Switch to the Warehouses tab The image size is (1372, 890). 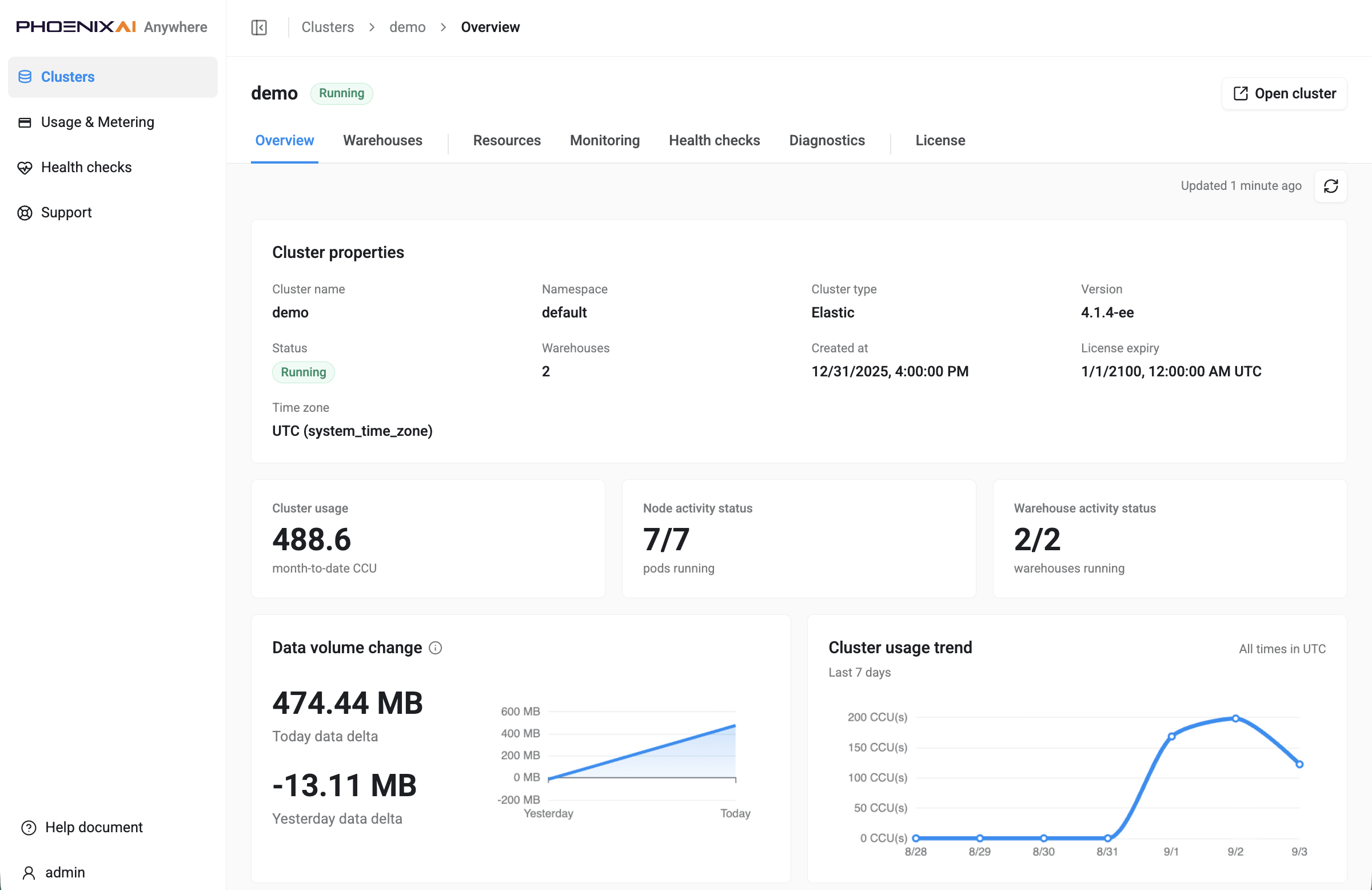(x=382, y=141)
